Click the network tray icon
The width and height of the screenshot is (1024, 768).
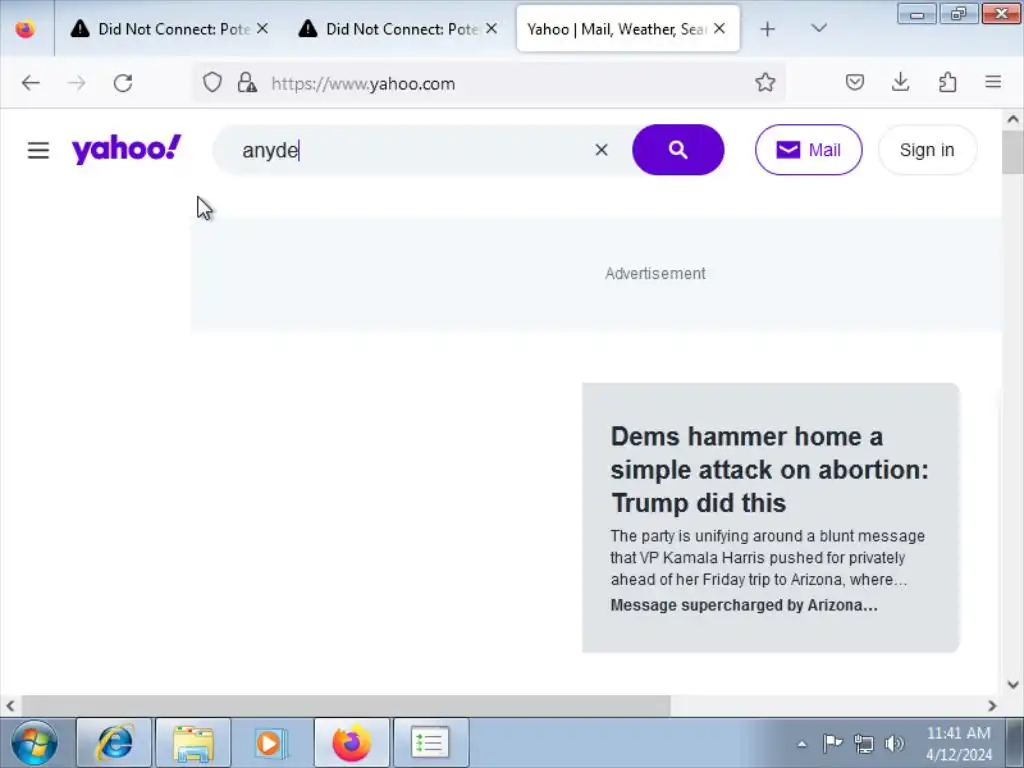[x=863, y=743]
